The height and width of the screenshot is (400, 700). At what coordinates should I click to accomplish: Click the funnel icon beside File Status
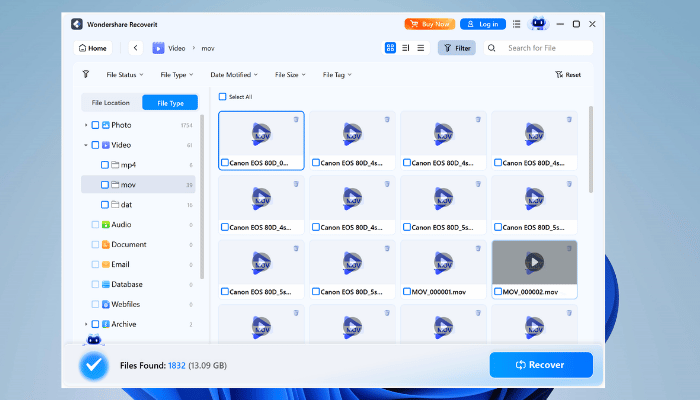(86, 74)
